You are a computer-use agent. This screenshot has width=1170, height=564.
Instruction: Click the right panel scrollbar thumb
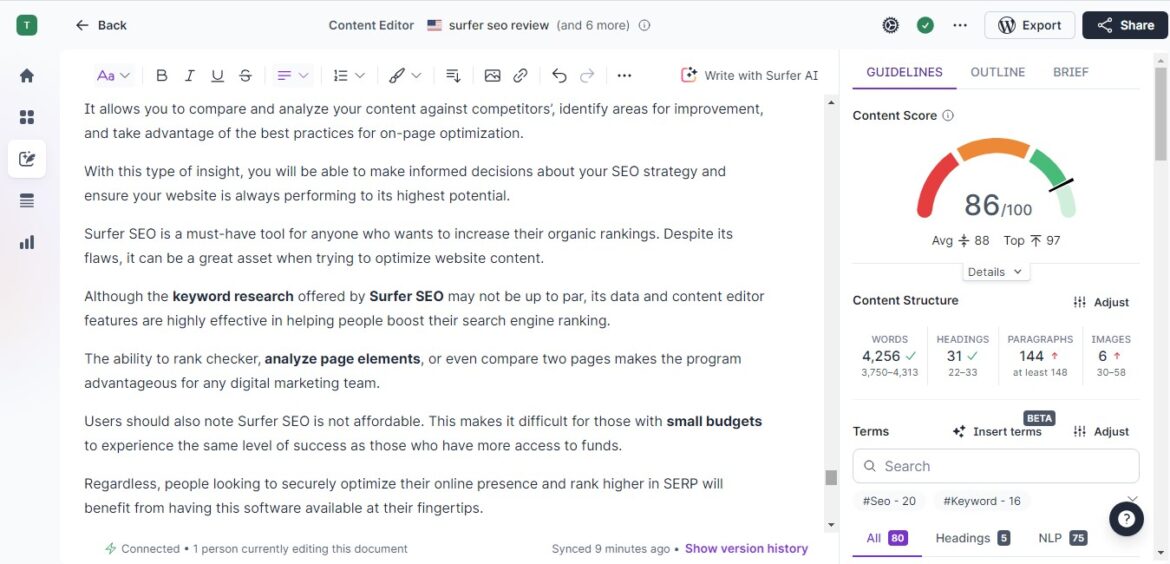click(1160, 113)
